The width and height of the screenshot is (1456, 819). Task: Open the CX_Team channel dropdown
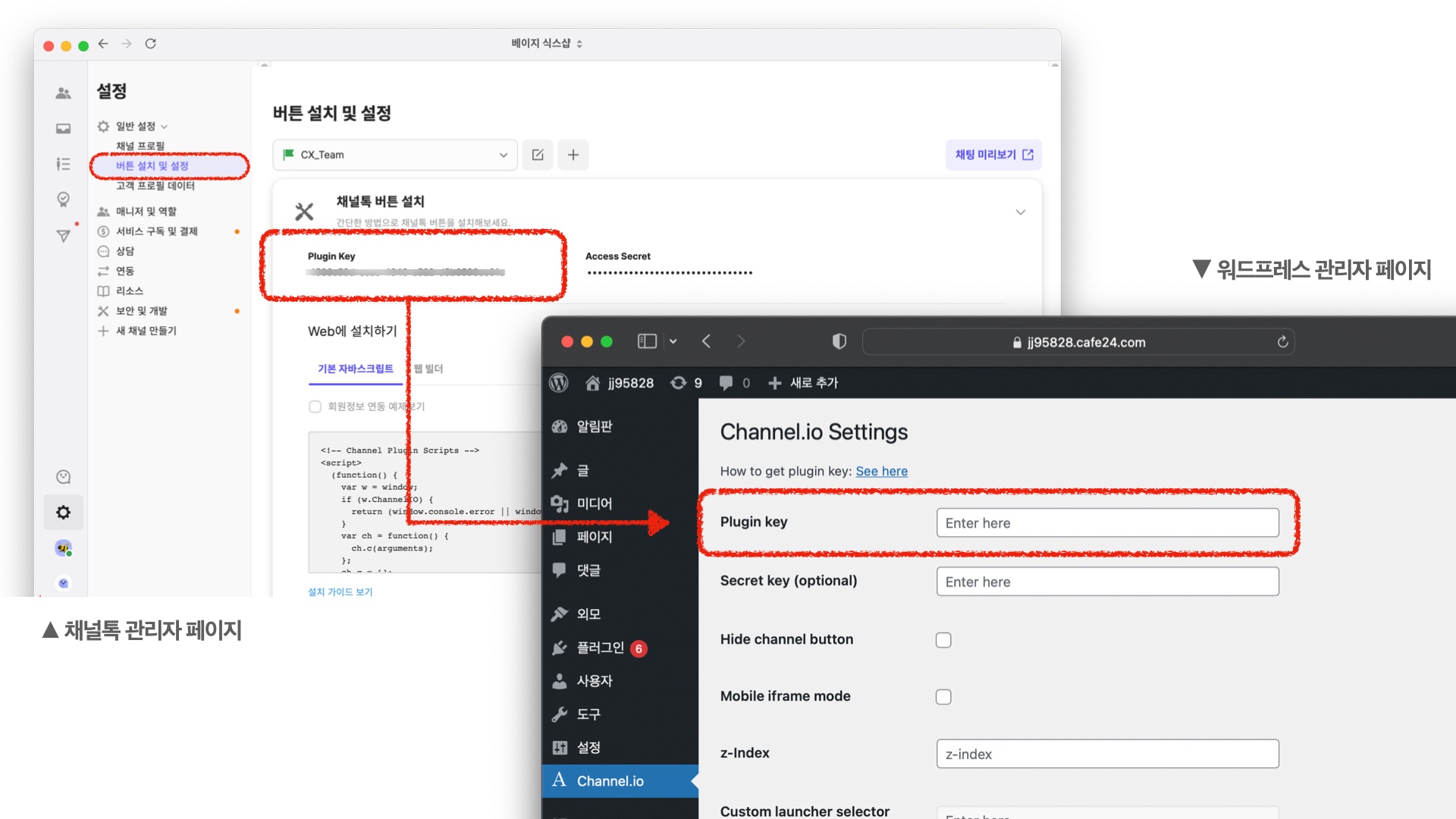395,155
